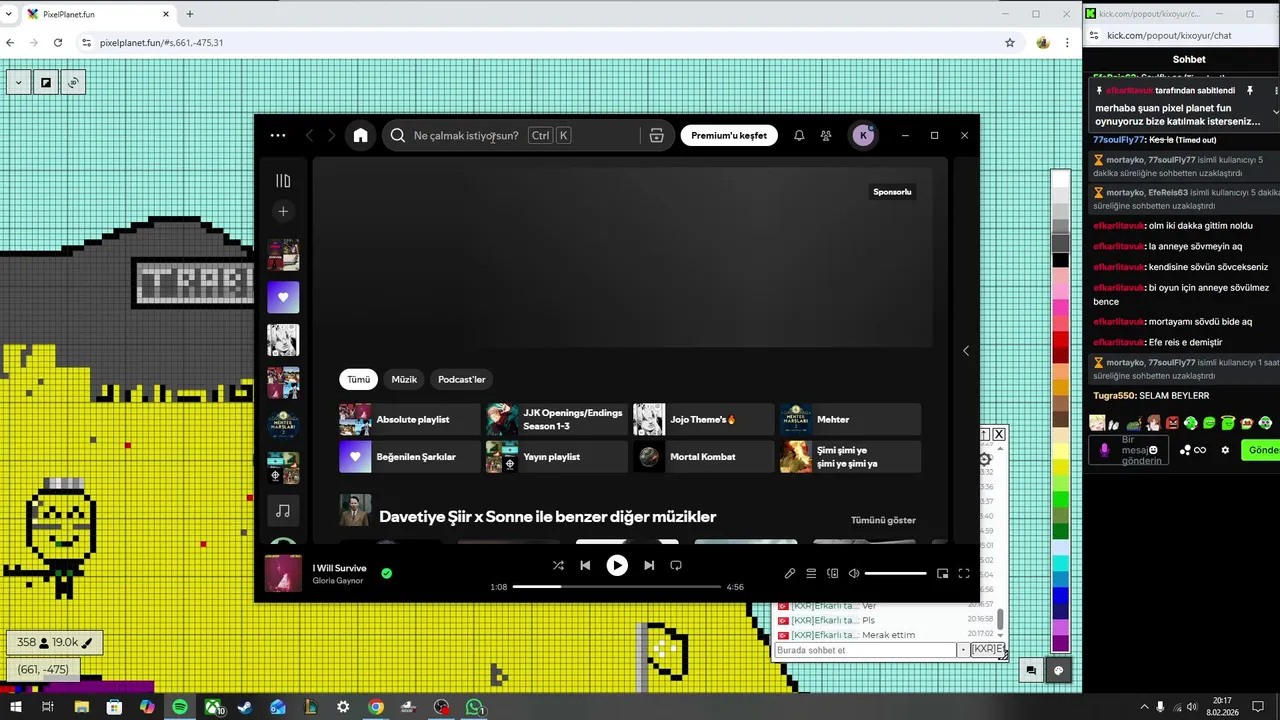Expand pinned message chevron in Kick chat

tap(1275, 113)
